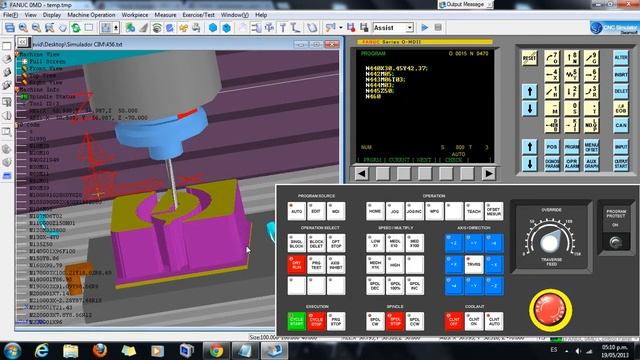Zoom out with the magnifier minus toolbar icon
This screenshot has height=360, width=640.
tap(36, 28)
